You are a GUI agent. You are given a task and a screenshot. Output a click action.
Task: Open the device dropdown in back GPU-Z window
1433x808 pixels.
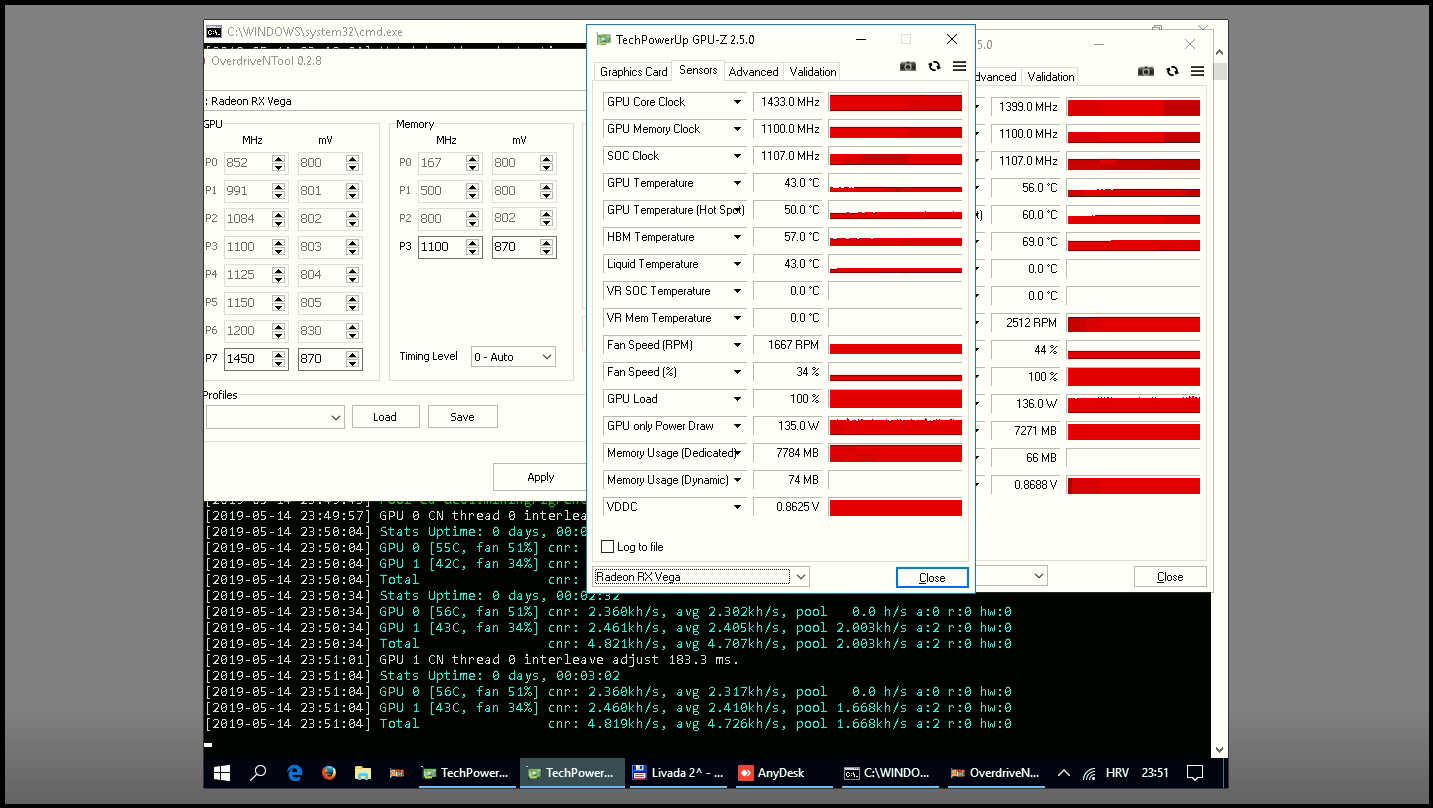tap(1011, 576)
